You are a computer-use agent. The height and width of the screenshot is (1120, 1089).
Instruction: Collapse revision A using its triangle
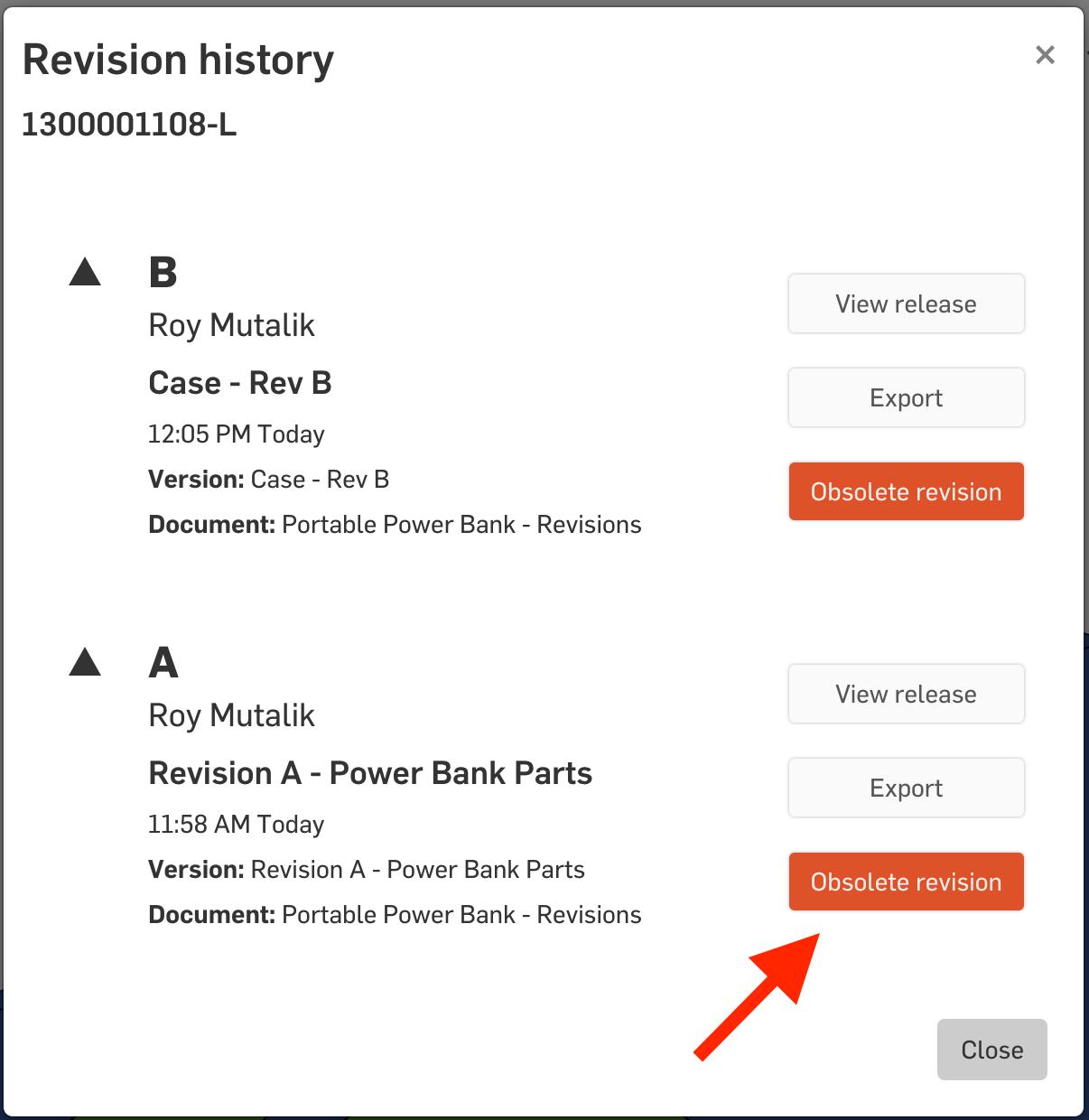[x=85, y=662]
